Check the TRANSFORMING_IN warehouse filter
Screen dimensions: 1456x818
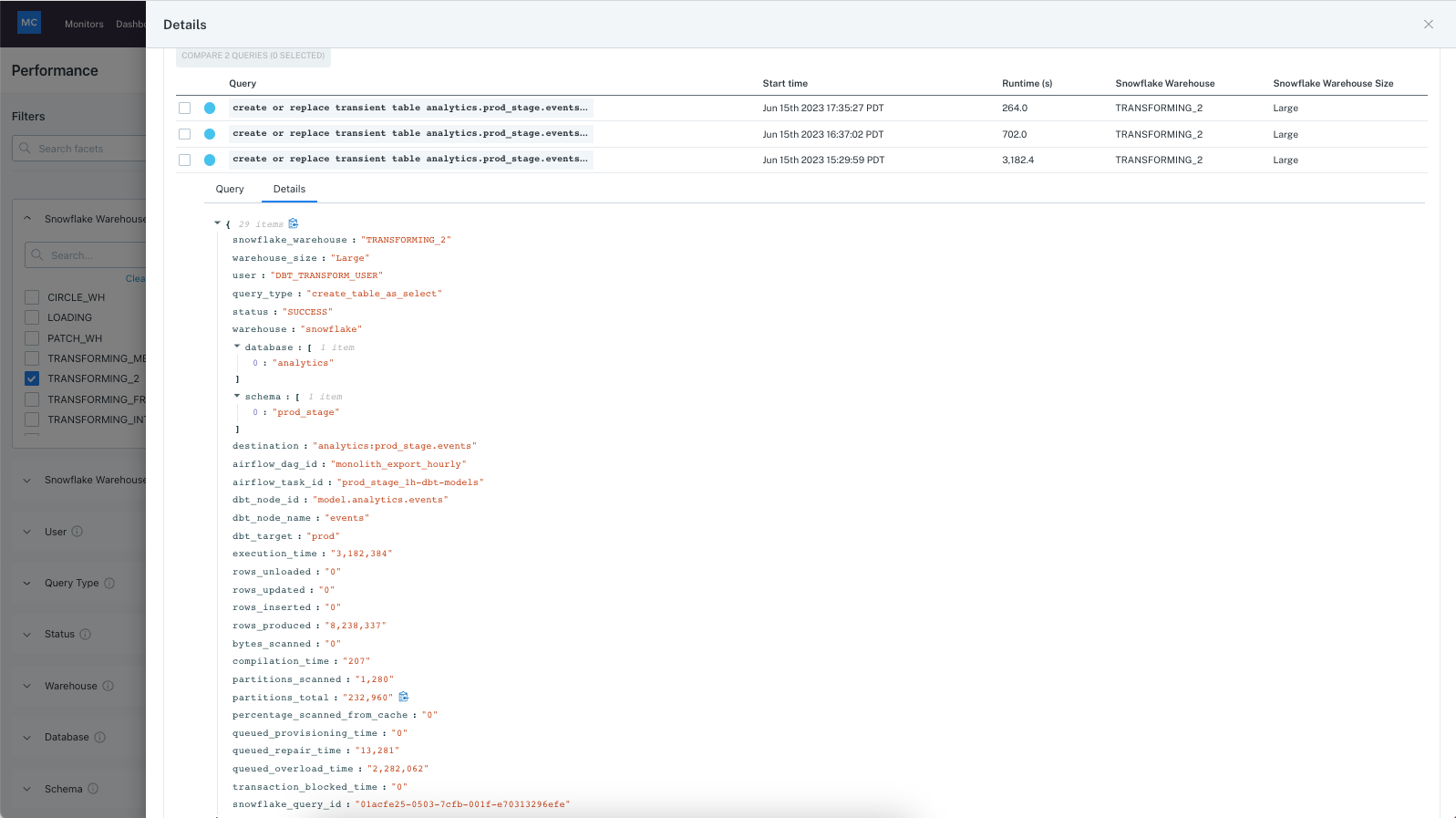(x=32, y=419)
